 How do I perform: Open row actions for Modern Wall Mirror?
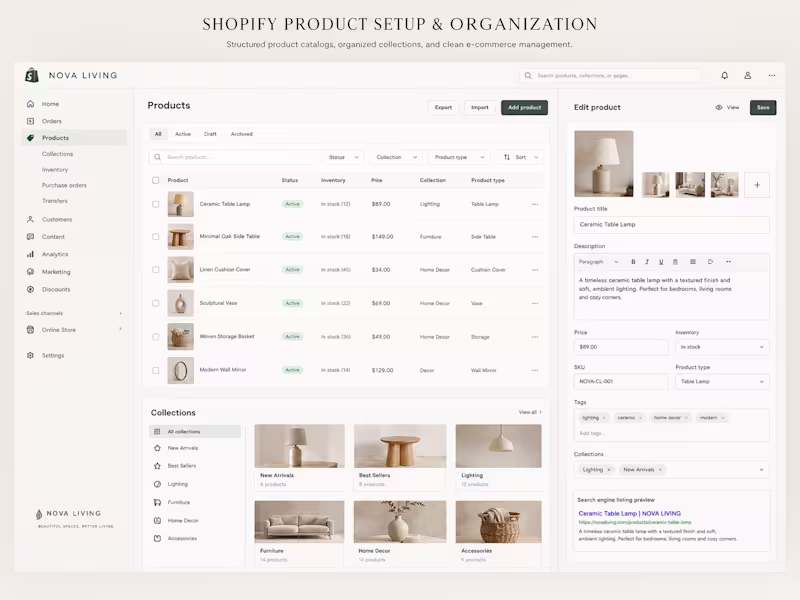click(535, 370)
